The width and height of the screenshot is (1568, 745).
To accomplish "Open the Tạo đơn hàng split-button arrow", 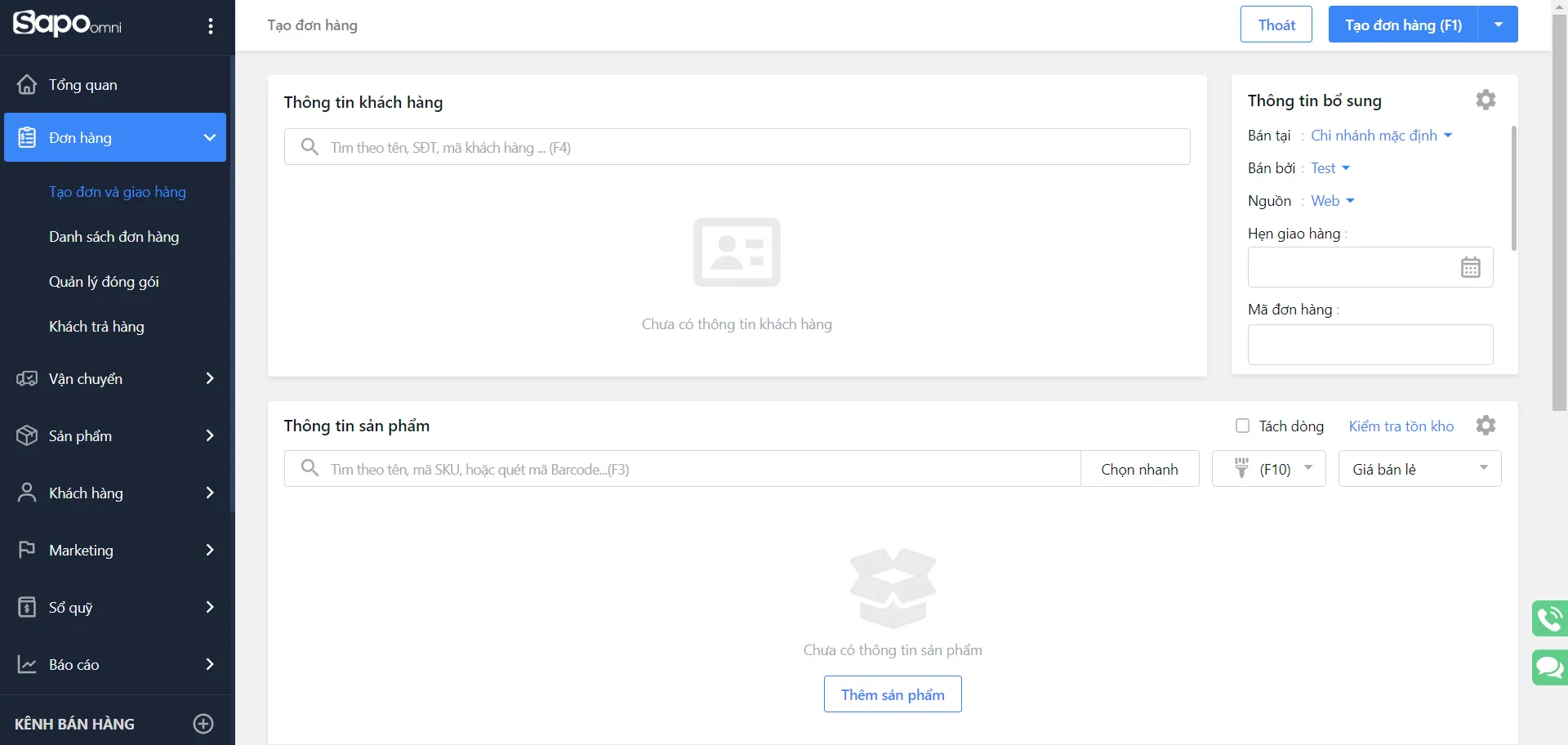I will [1498, 25].
